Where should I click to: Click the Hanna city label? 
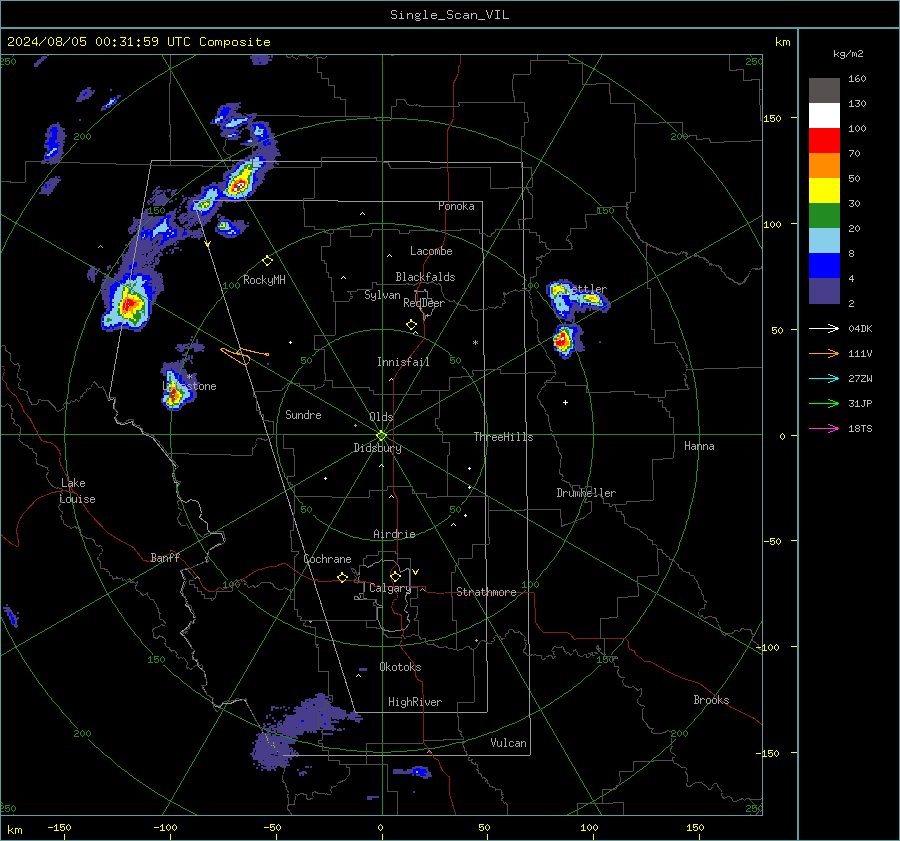coord(699,447)
